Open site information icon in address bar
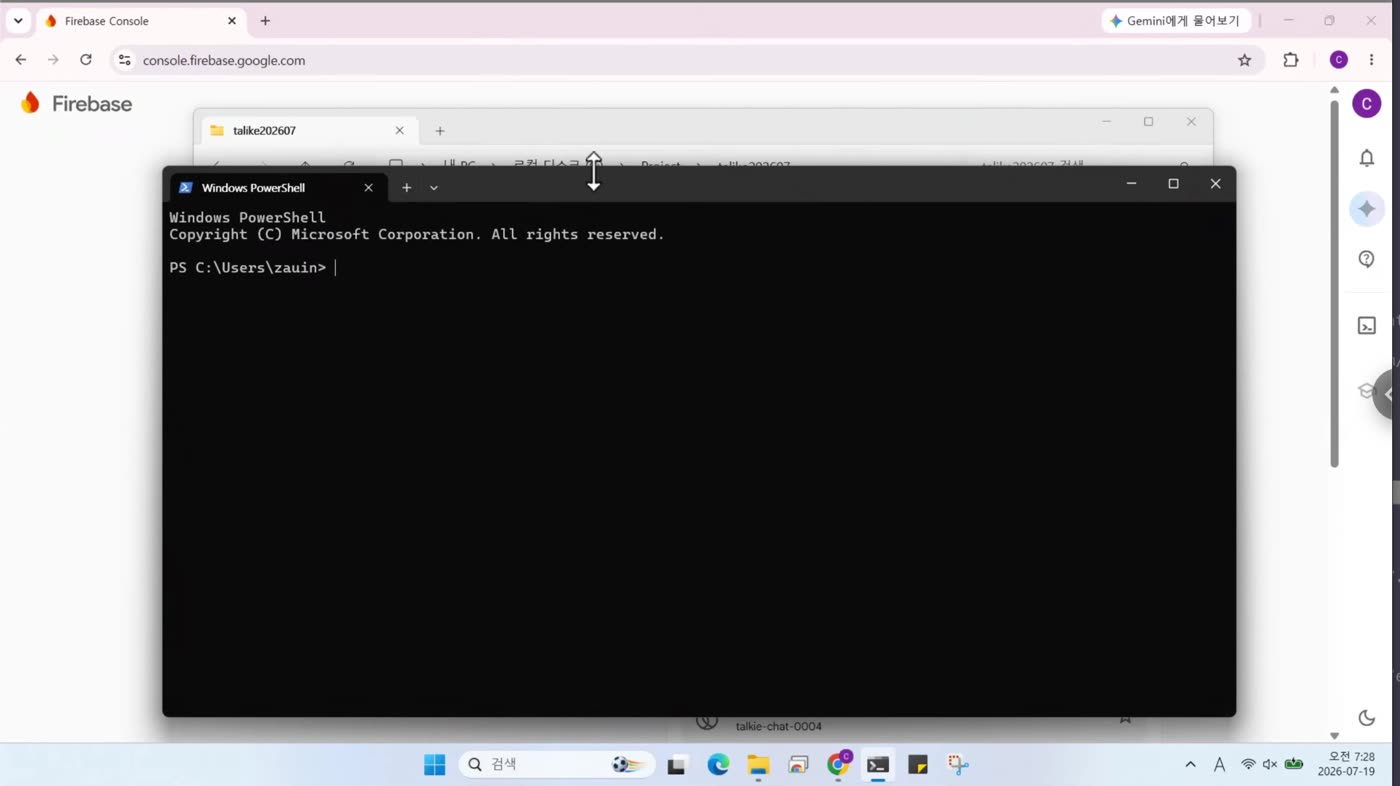Image resolution: width=1400 pixels, height=786 pixels. (x=124, y=60)
